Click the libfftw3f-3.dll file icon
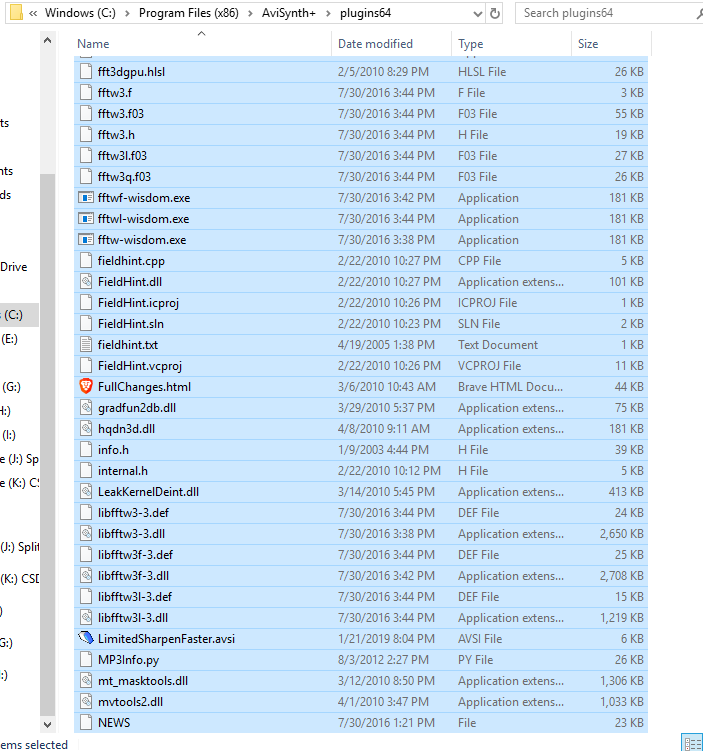Screen dimensions: 703x751 (x=86, y=576)
